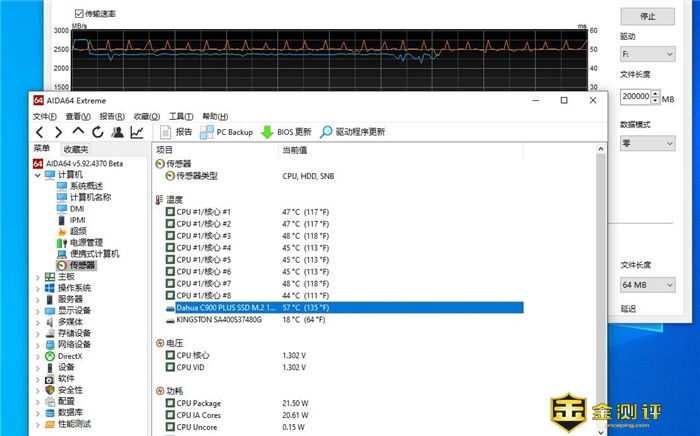Collapse the 计算机 tree node

pyautogui.click(x=37, y=175)
